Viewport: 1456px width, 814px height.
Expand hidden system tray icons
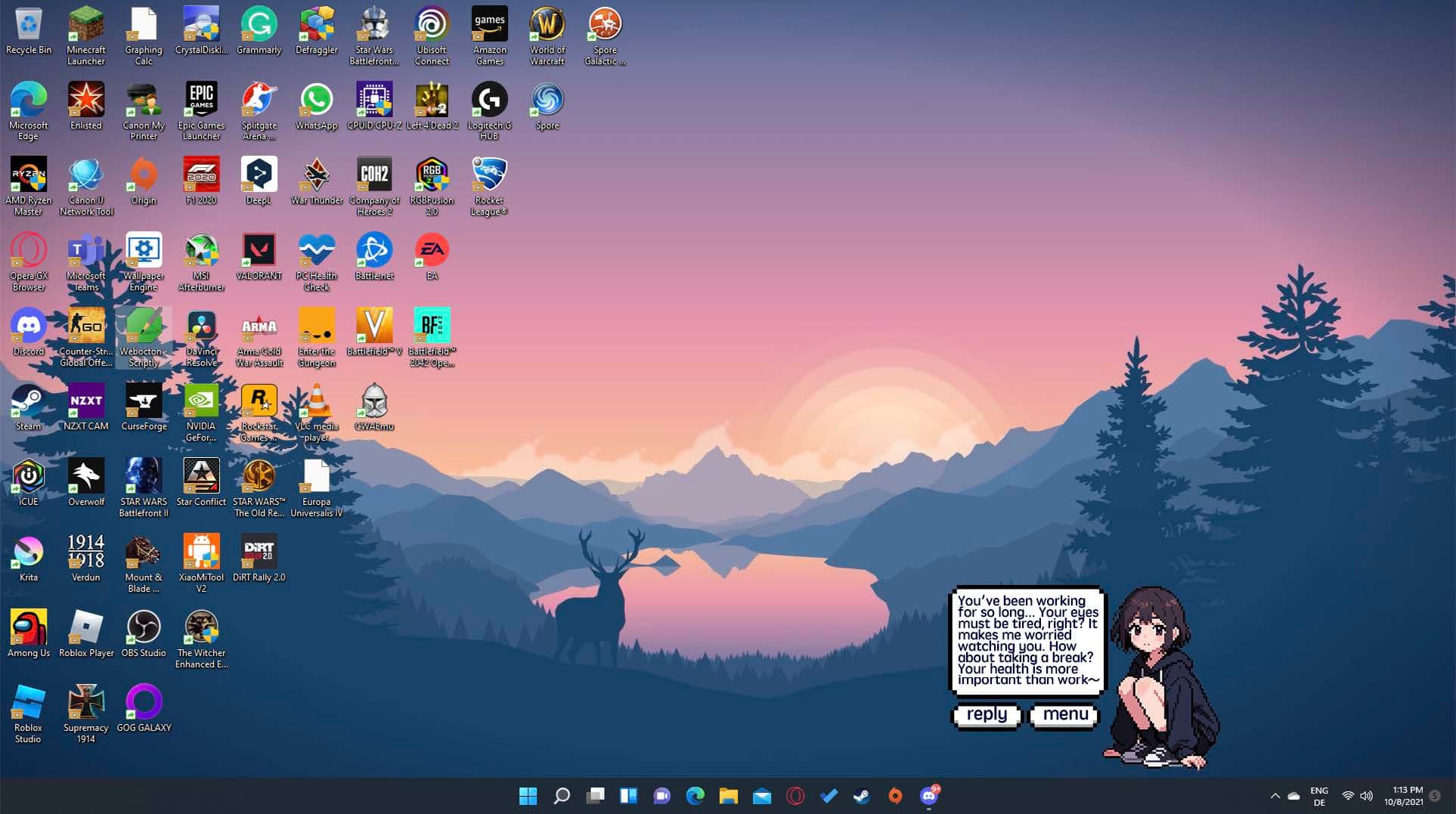(1275, 796)
